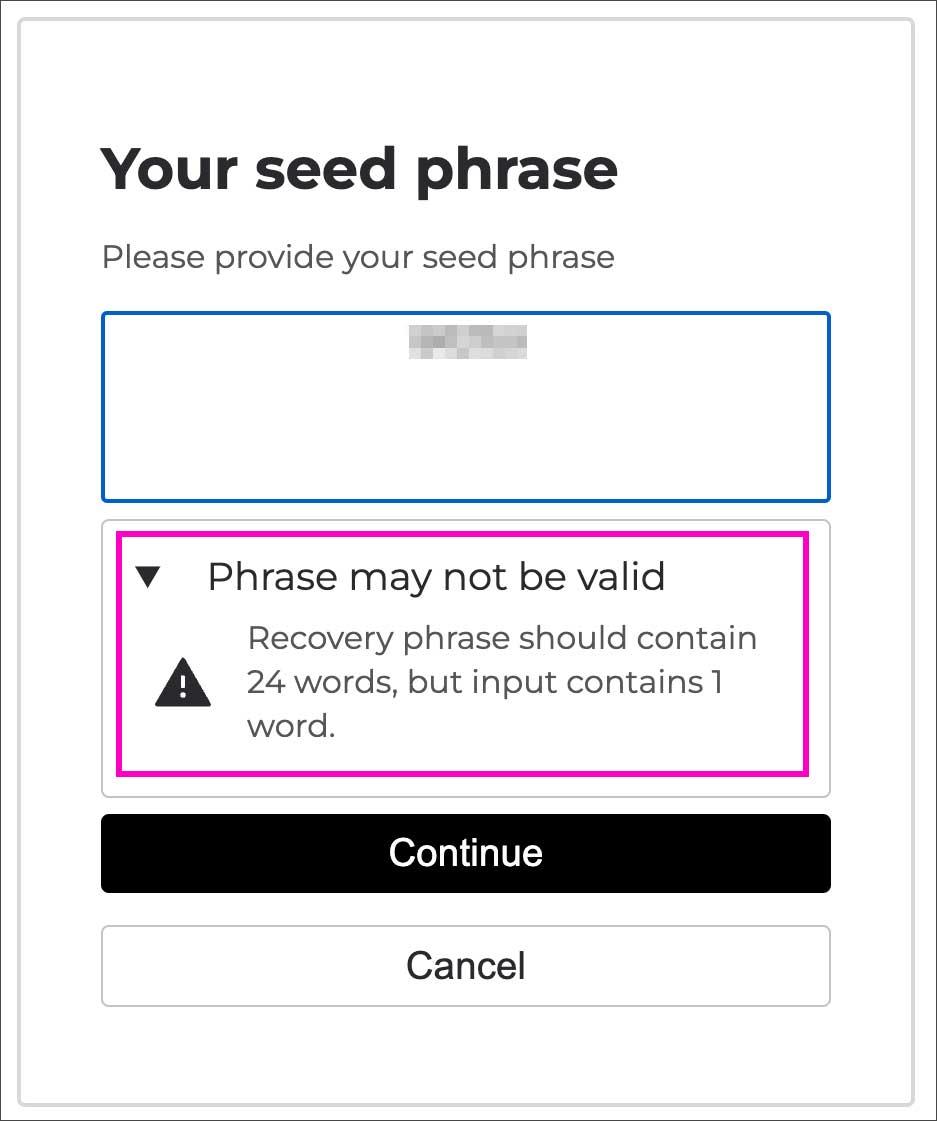Click the word "phrase" in the page heading
Screen dimensions: 937x1121
point(516,170)
